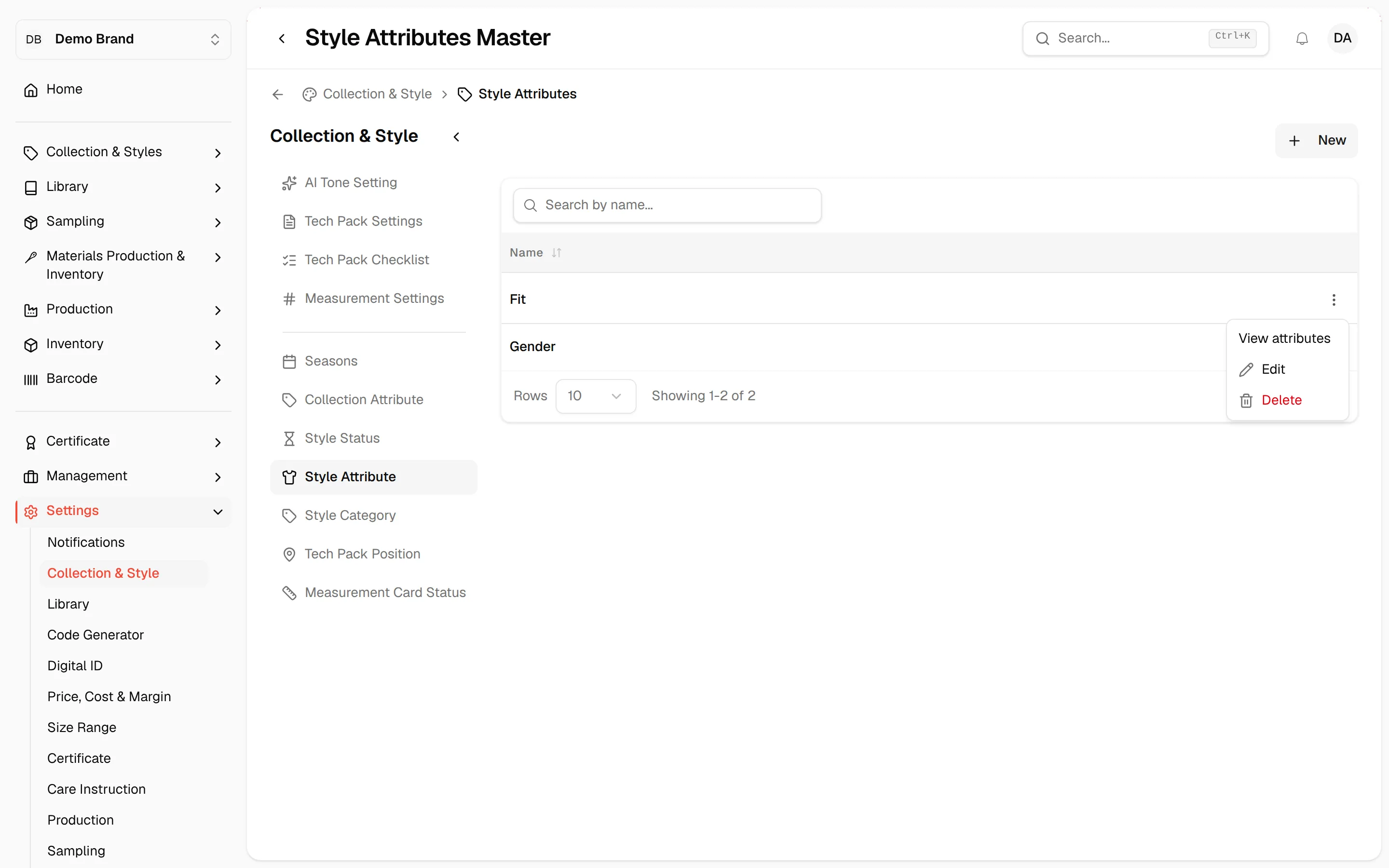The image size is (1389, 868).
Task: Open Size Range settings
Action: (82, 728)
